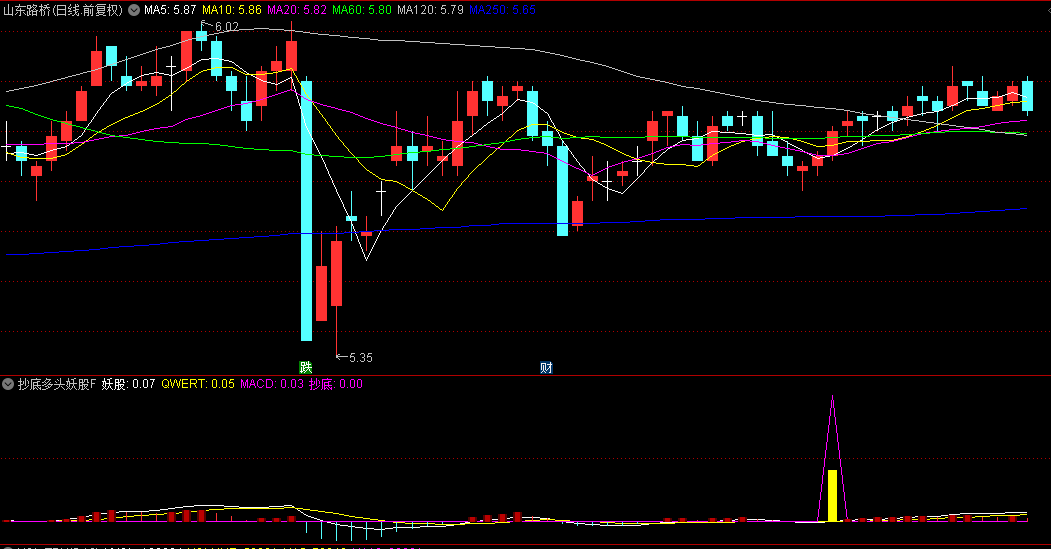Click the 5.35 low price annotation
Image resolution: width=1051 pixels, height=549 pixels.
coord(361,357)
